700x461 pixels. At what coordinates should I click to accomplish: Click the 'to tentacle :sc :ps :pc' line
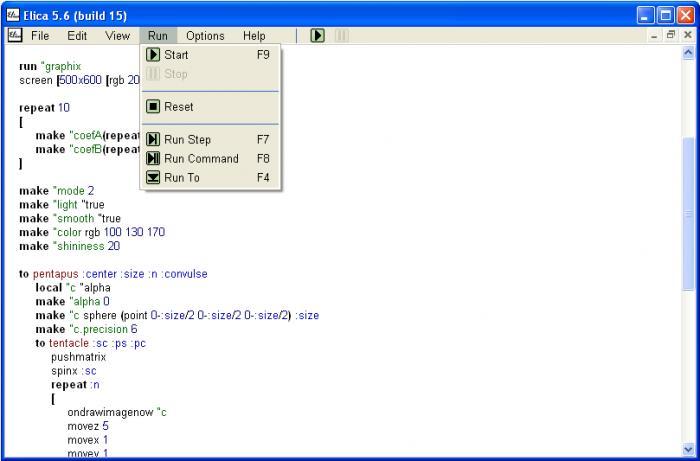(x=91, y=343)
